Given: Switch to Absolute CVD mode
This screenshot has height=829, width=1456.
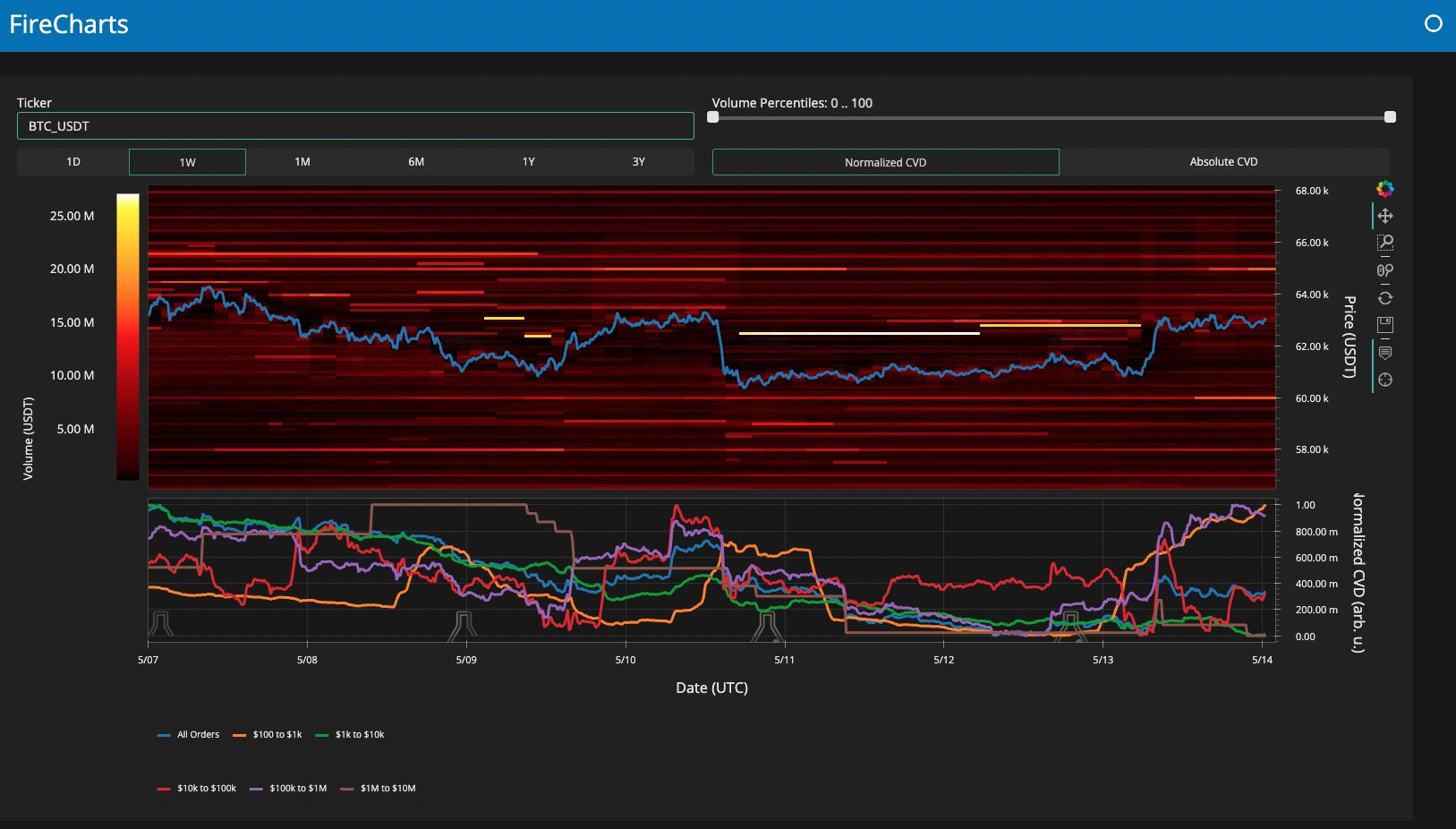Looking at the screenshot, I should (1223, 162).
